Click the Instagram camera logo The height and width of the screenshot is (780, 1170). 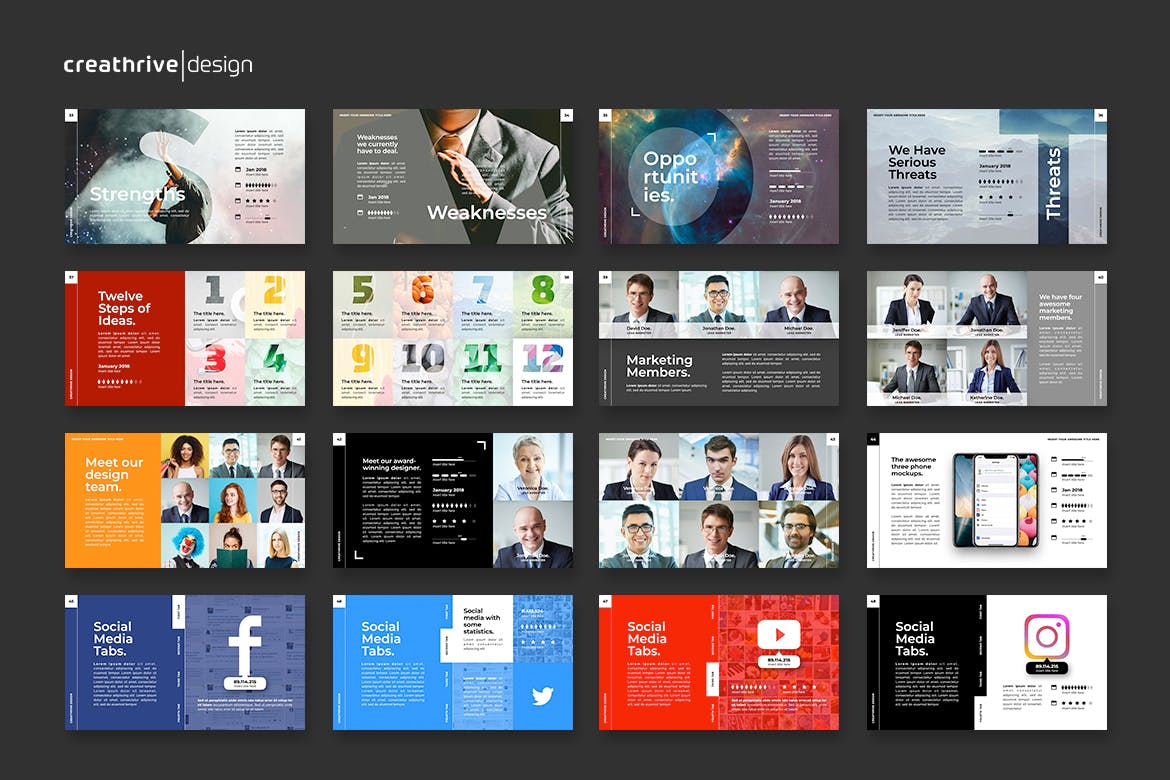1046,636
